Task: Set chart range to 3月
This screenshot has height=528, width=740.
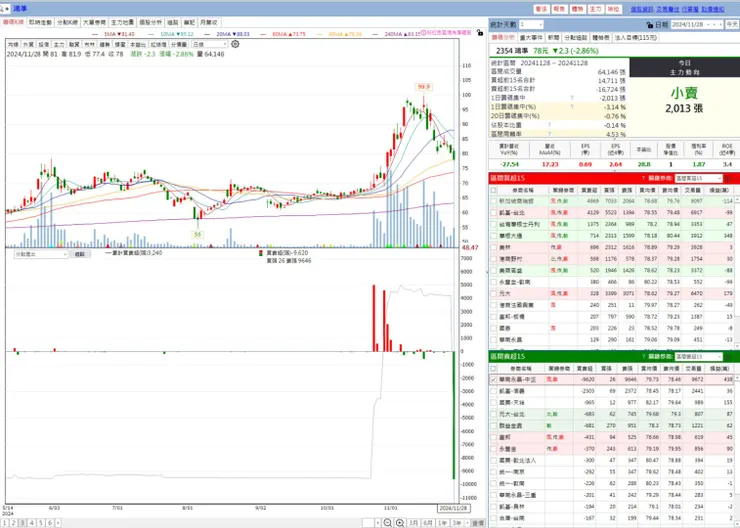Action: point(413,522)
